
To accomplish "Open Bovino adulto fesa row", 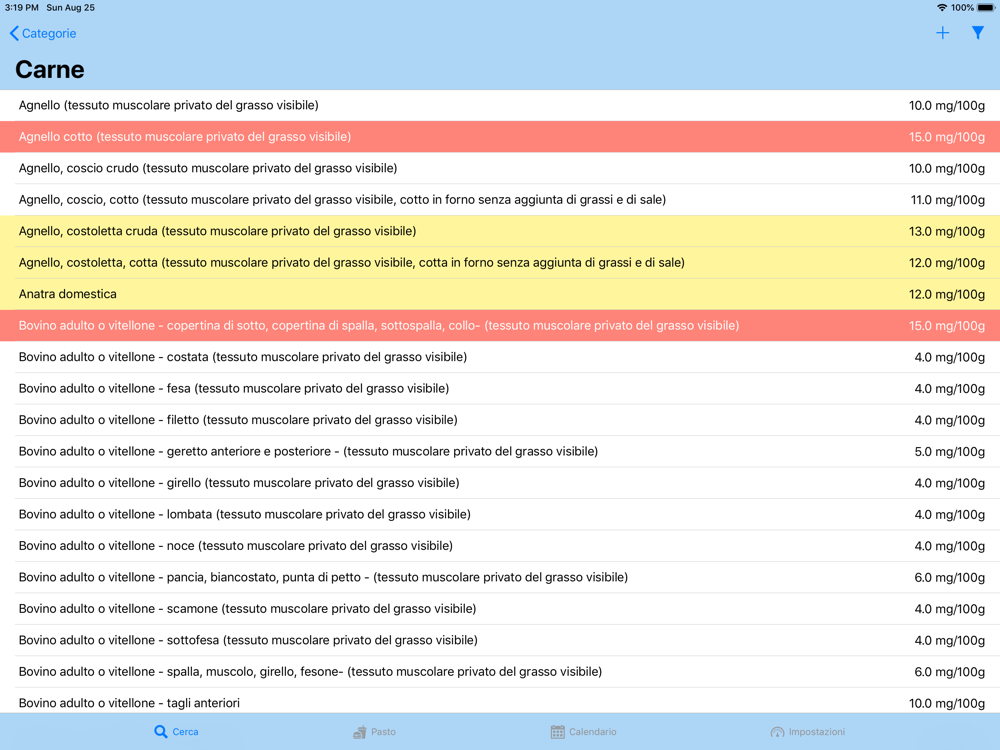I will pyautogui.click(x=500, y=388).
